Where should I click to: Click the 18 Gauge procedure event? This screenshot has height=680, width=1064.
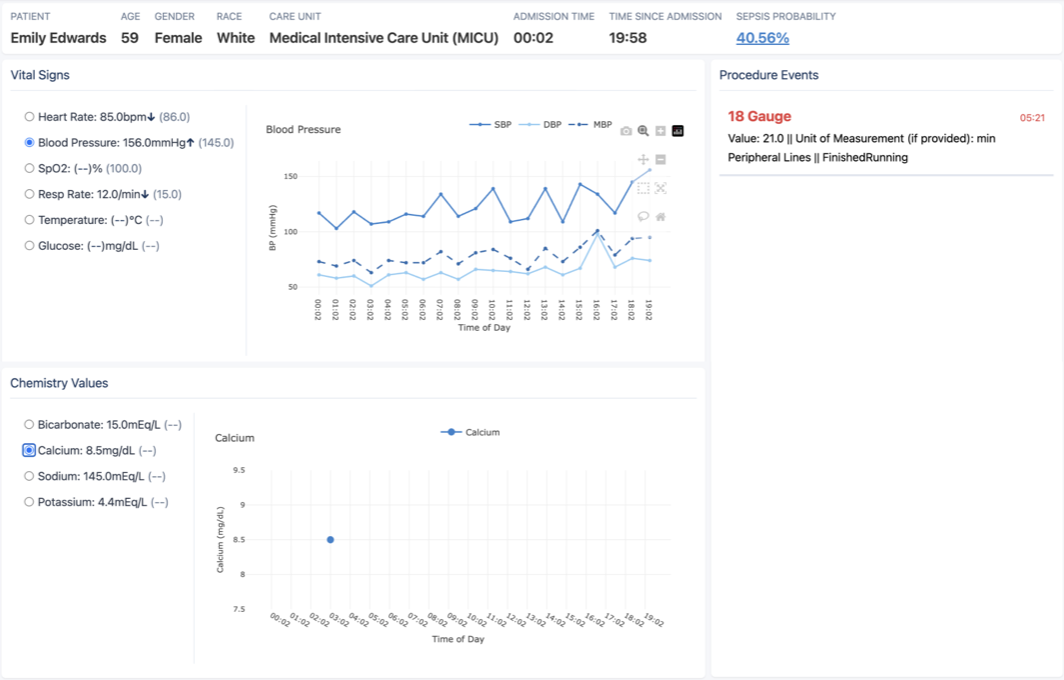[x=760, y=116]
